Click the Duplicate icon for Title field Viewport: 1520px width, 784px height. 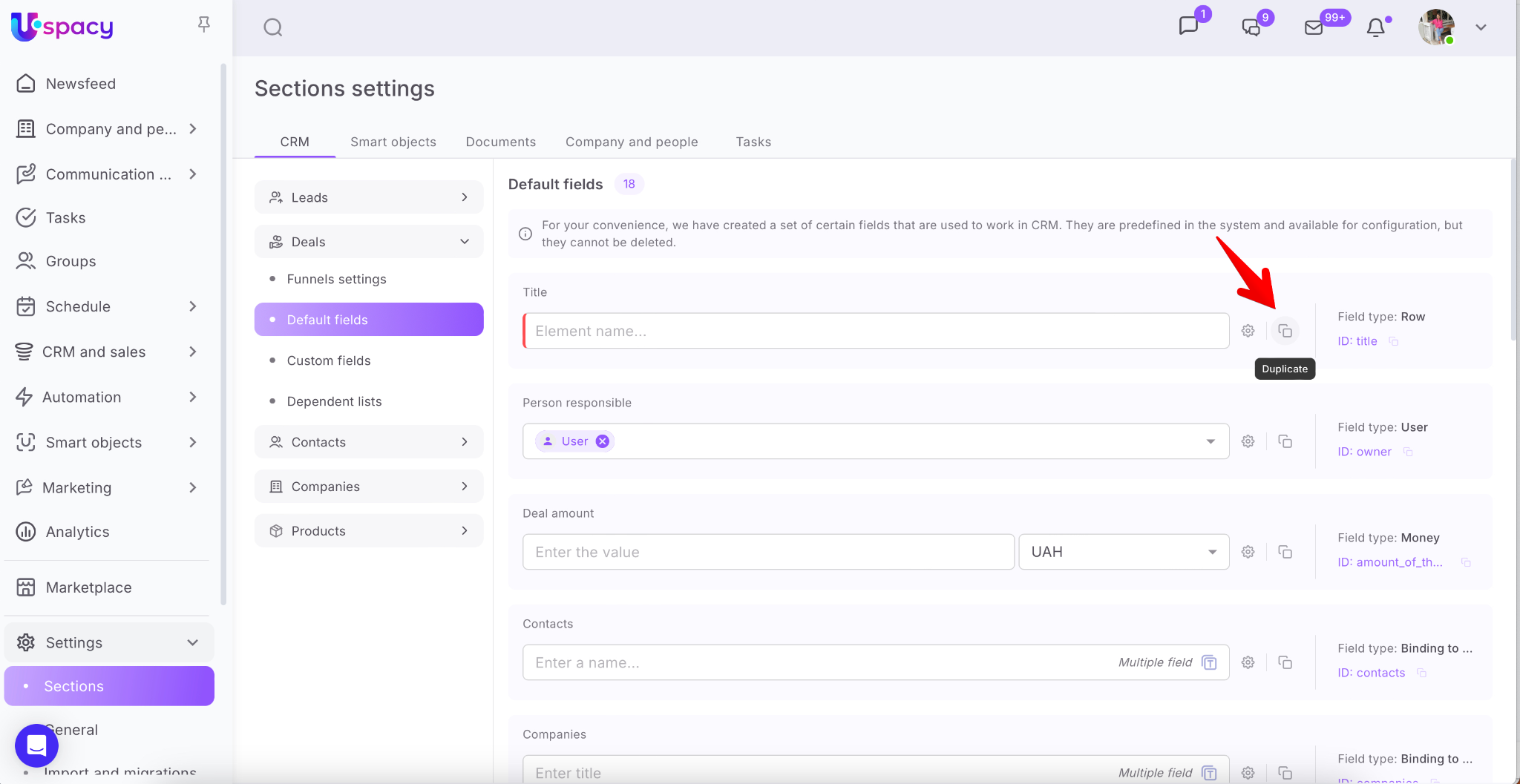point(1285,331)
